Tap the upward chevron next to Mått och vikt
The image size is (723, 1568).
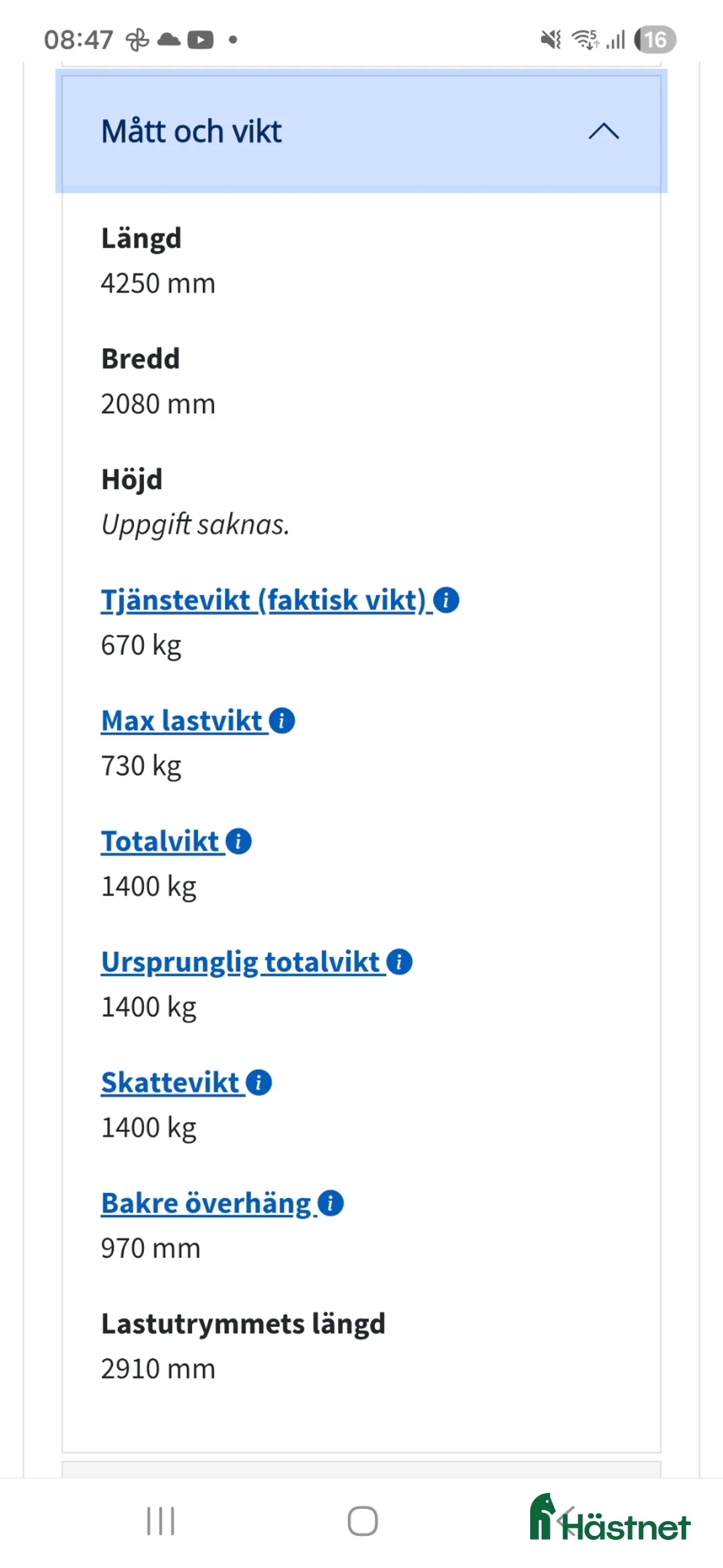[x=603, y=131]
